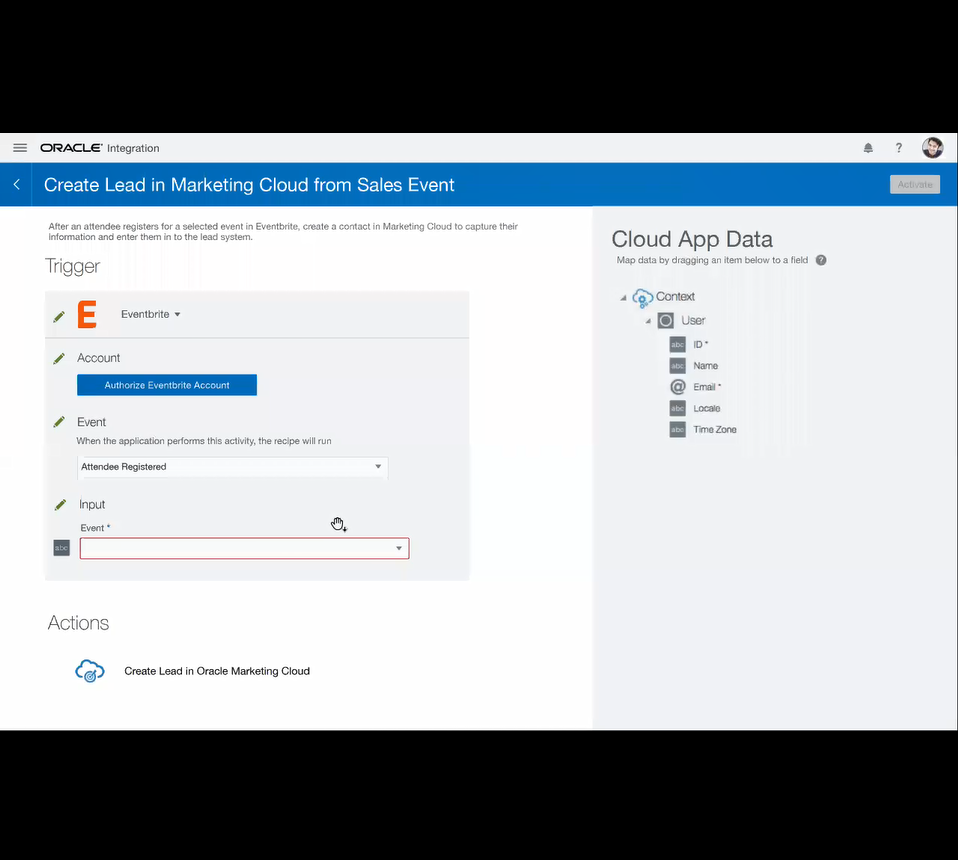958x860 pixels.
Task: Click the Trigger section heading
Action: [72, 266]
